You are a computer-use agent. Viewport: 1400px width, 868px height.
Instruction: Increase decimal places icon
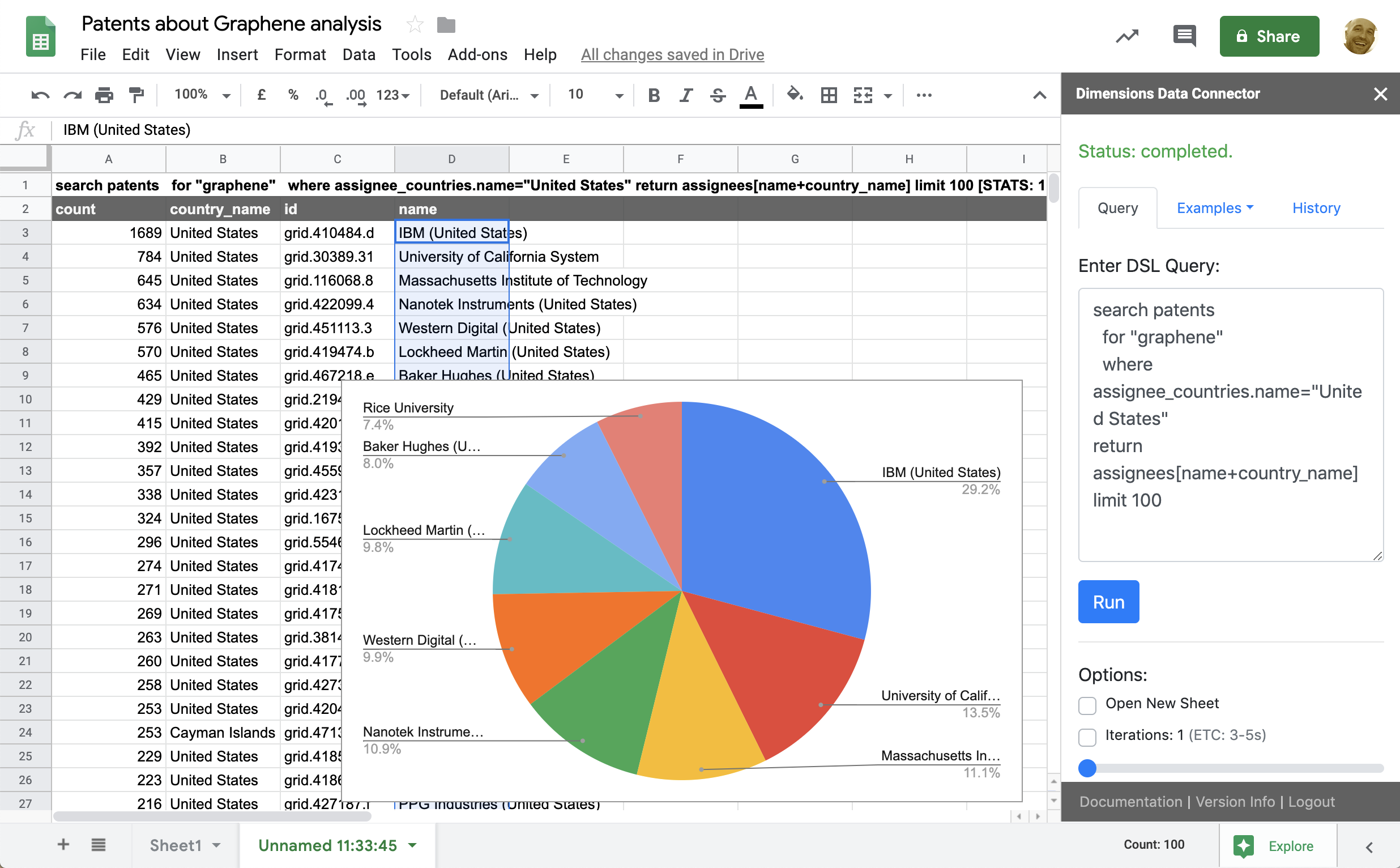[356, 96]
